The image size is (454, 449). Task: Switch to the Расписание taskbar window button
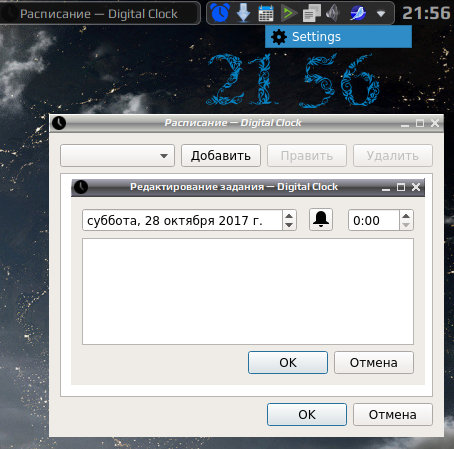99,13
